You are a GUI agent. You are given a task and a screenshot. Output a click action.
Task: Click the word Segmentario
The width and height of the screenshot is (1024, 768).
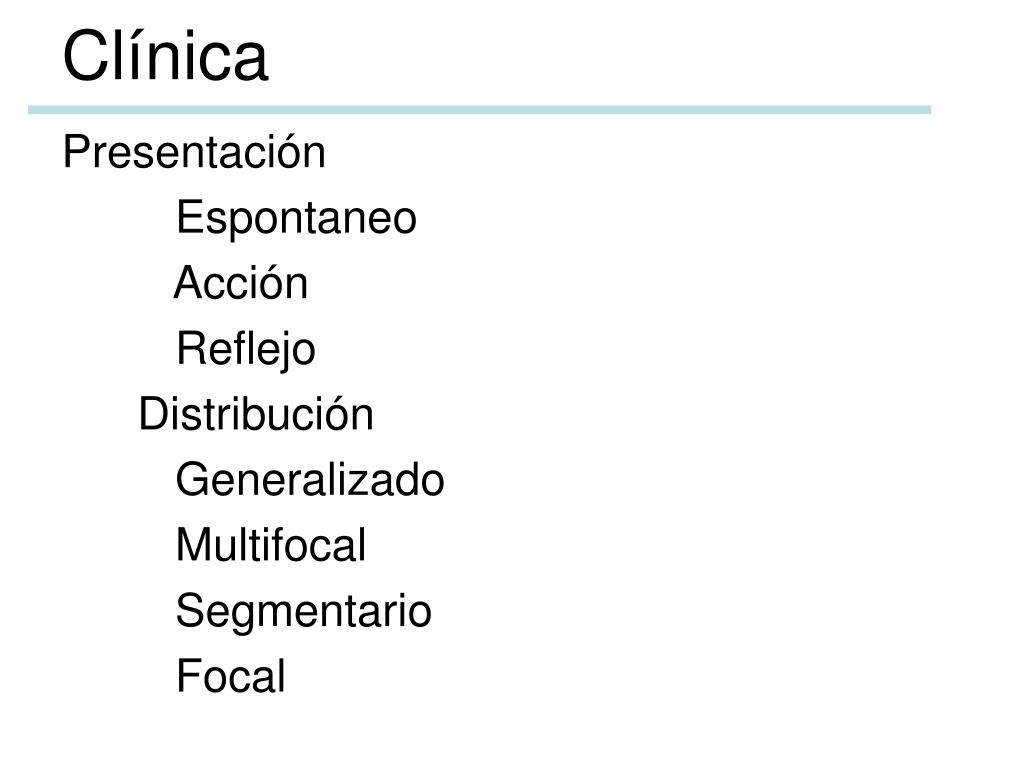point(304,613)
